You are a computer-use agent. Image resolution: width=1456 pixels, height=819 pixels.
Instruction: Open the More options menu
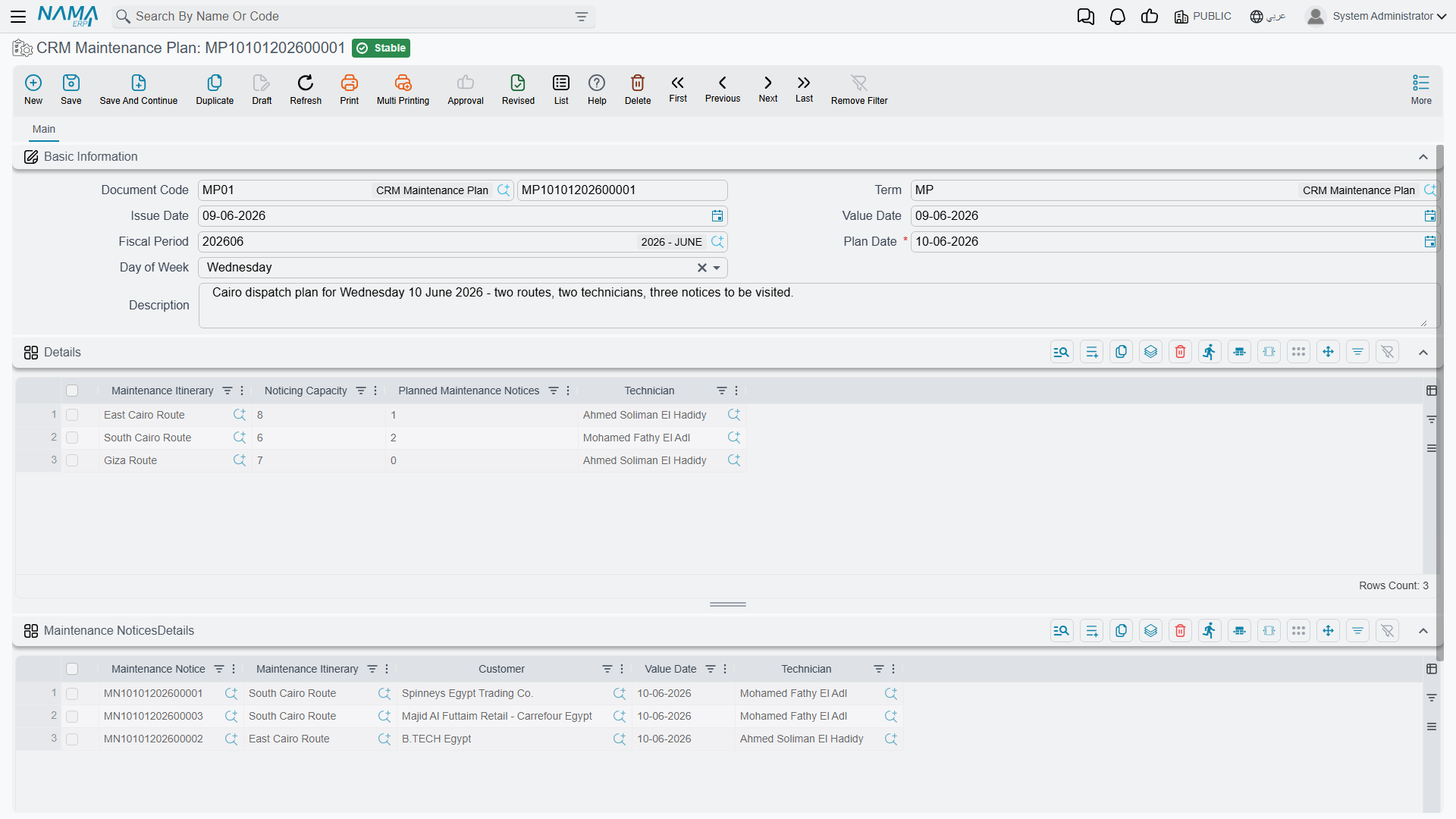1421,89
